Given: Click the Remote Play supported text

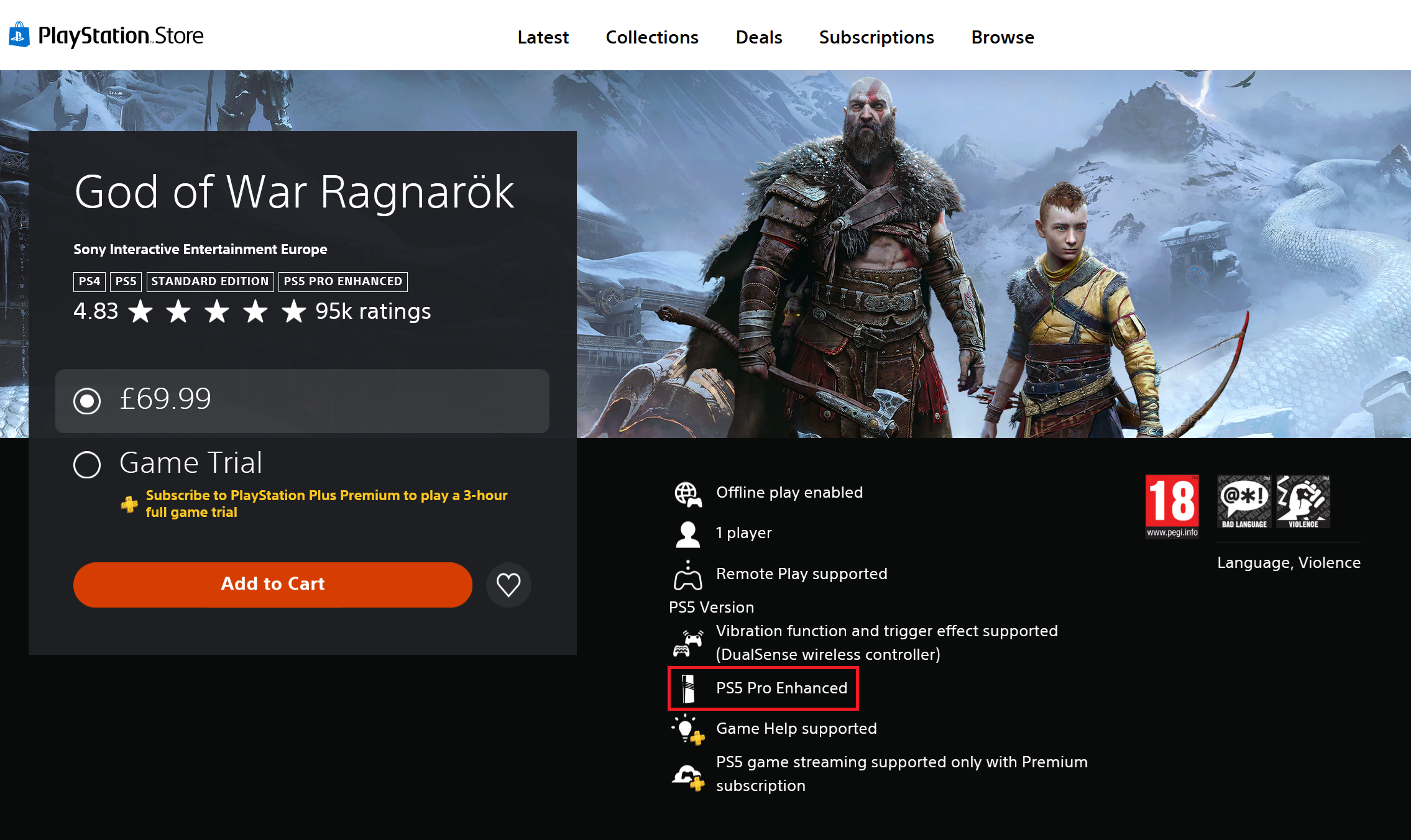Looking at the screenshot, I should [x=802, y=574].
